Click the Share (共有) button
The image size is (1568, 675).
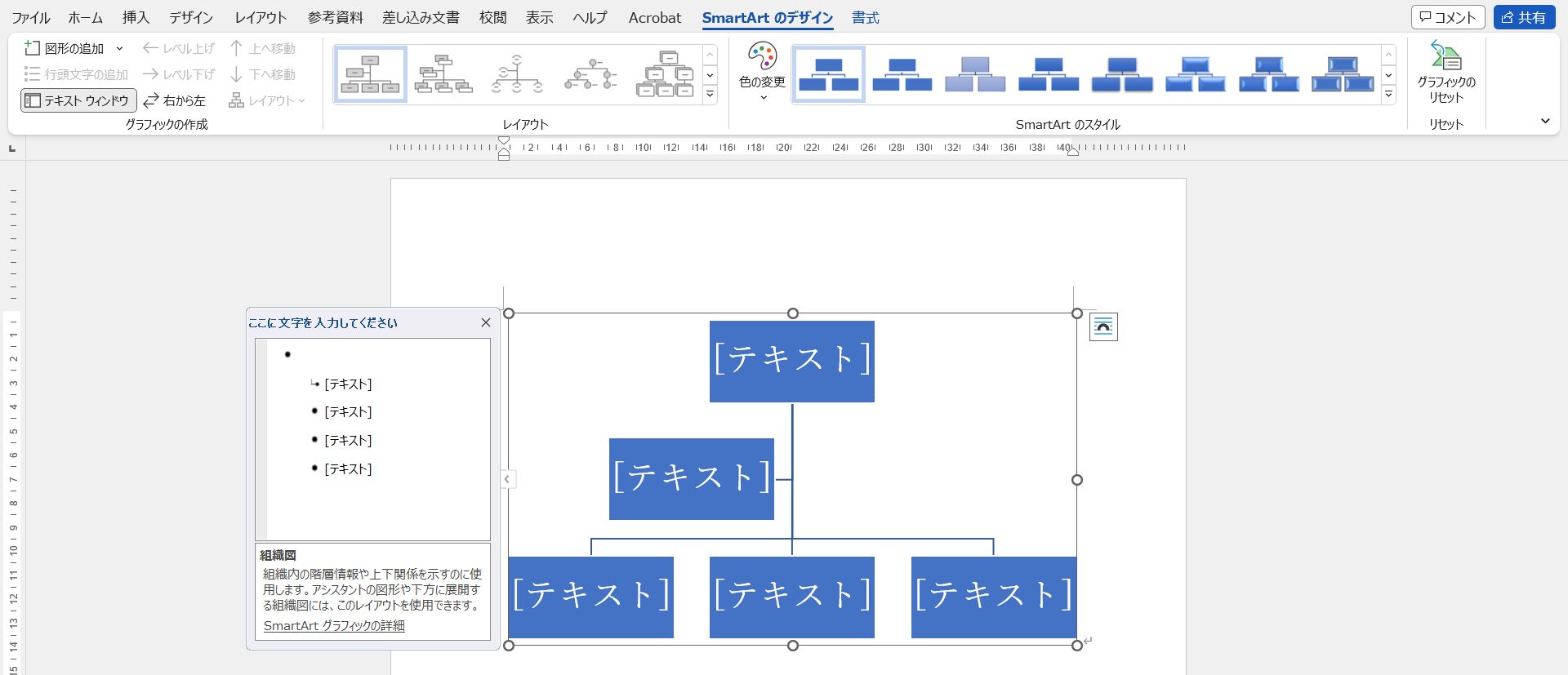tap(1524, 17)
